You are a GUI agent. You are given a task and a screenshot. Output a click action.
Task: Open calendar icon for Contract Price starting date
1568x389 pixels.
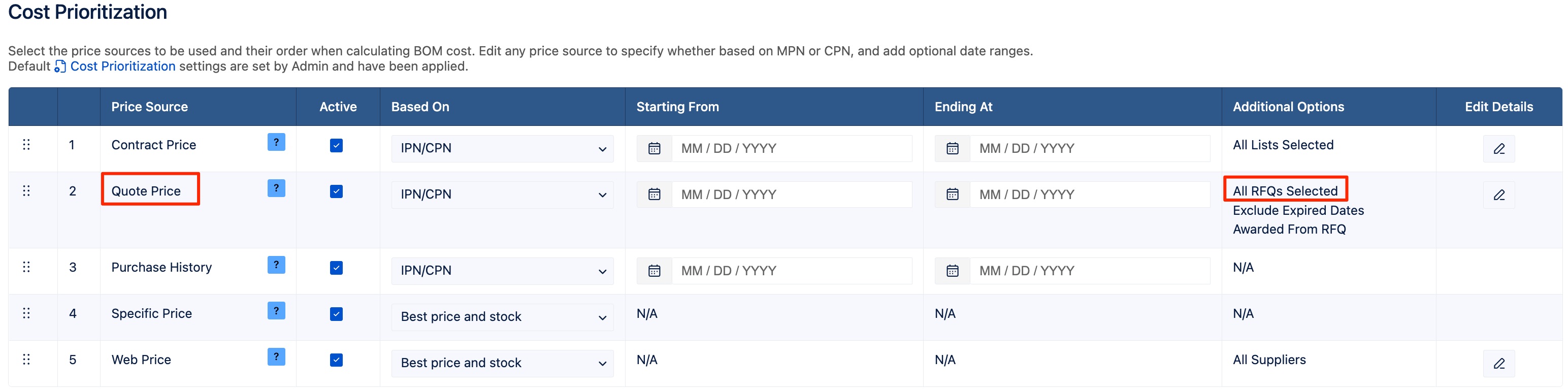(655, 148)
